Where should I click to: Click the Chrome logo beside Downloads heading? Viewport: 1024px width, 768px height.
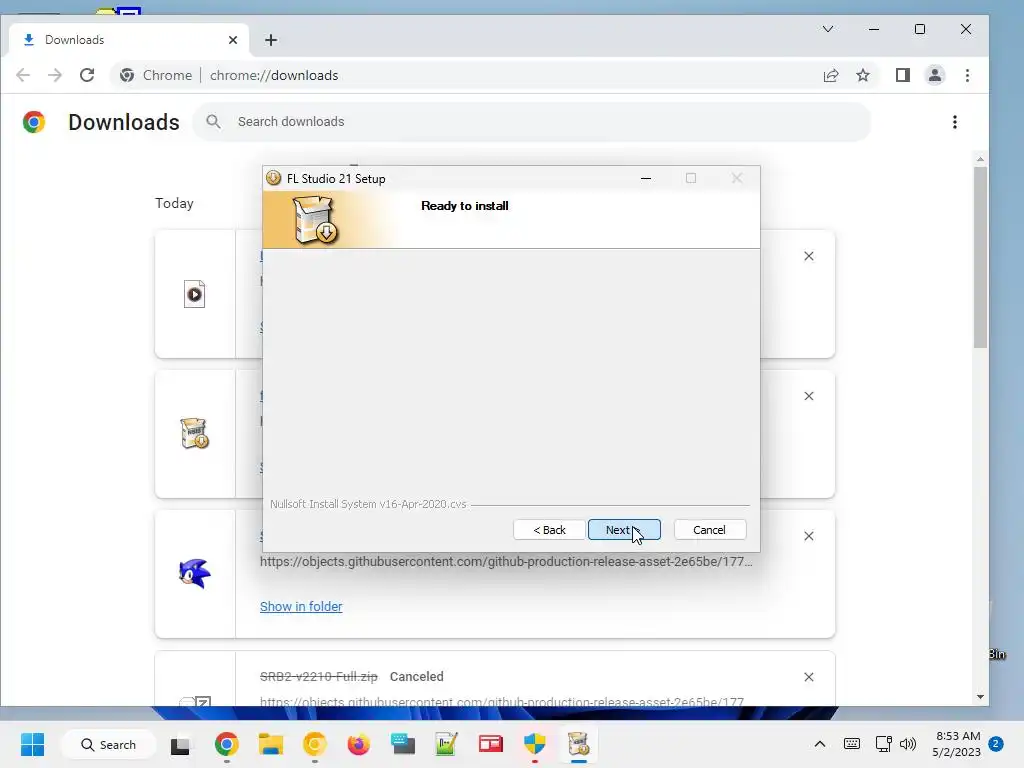tap(34, 122)
